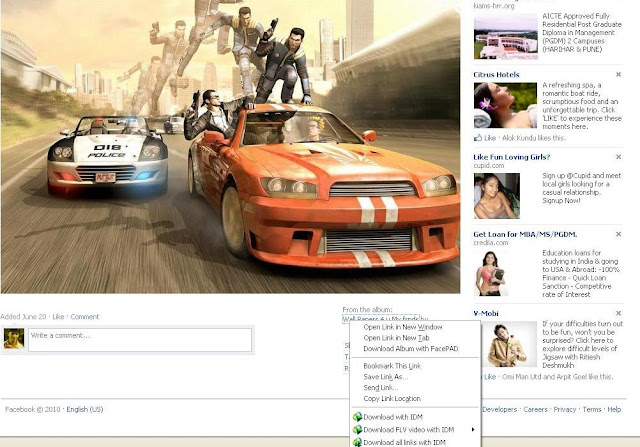Click the cupid.com domain text

coord(489,165)
